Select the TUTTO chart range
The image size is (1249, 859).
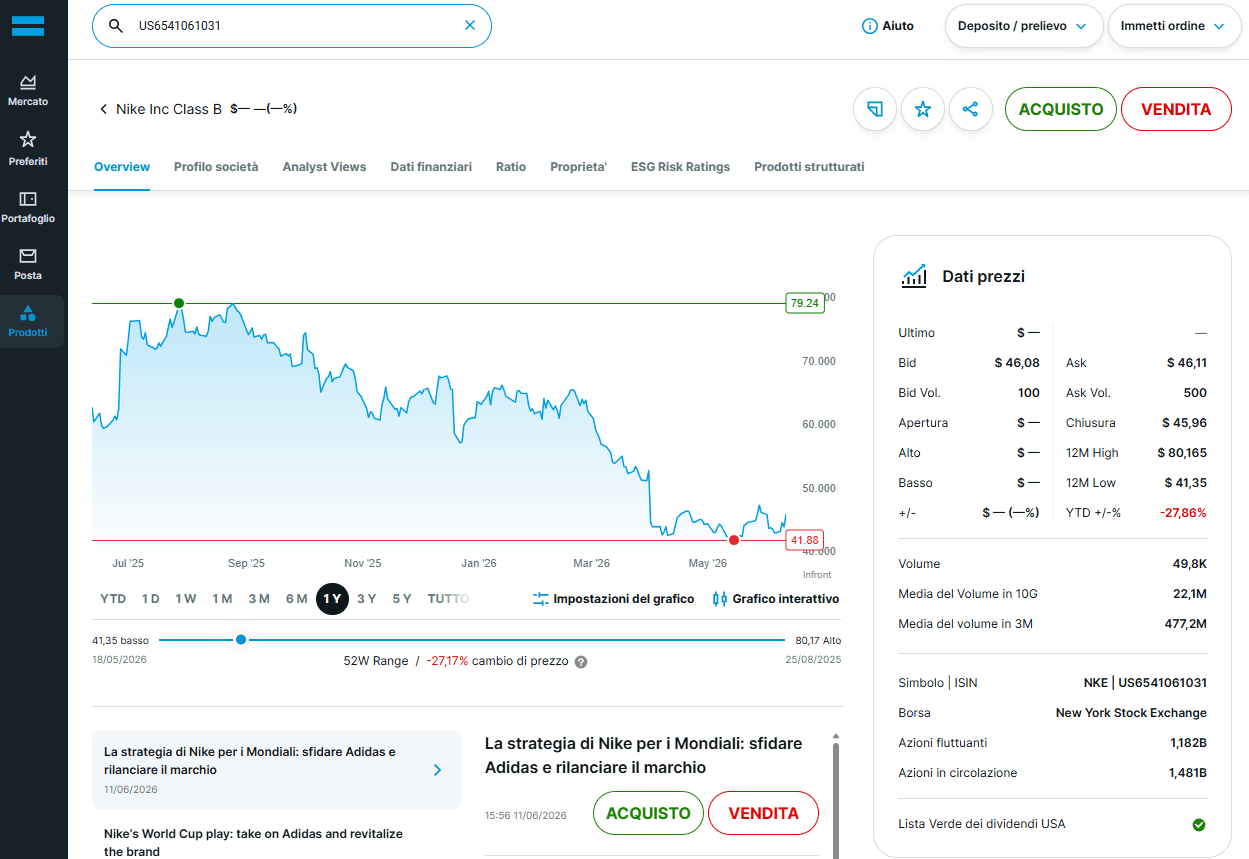click(448, 599)
